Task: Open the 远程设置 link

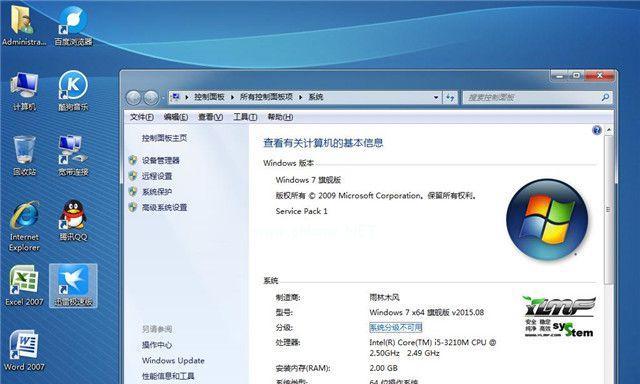Action: click(157, 176)
